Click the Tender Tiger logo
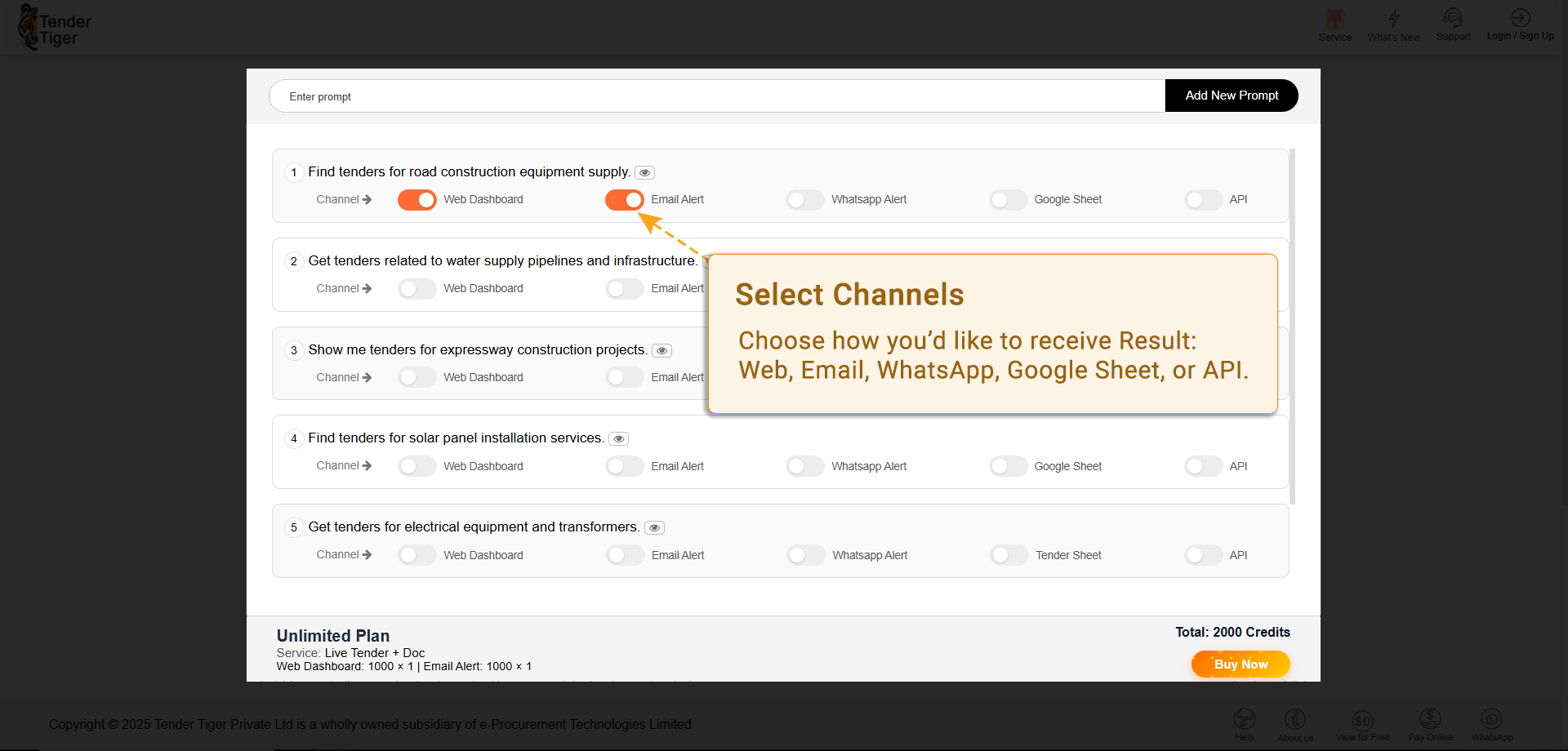 (x=55, y=28)
